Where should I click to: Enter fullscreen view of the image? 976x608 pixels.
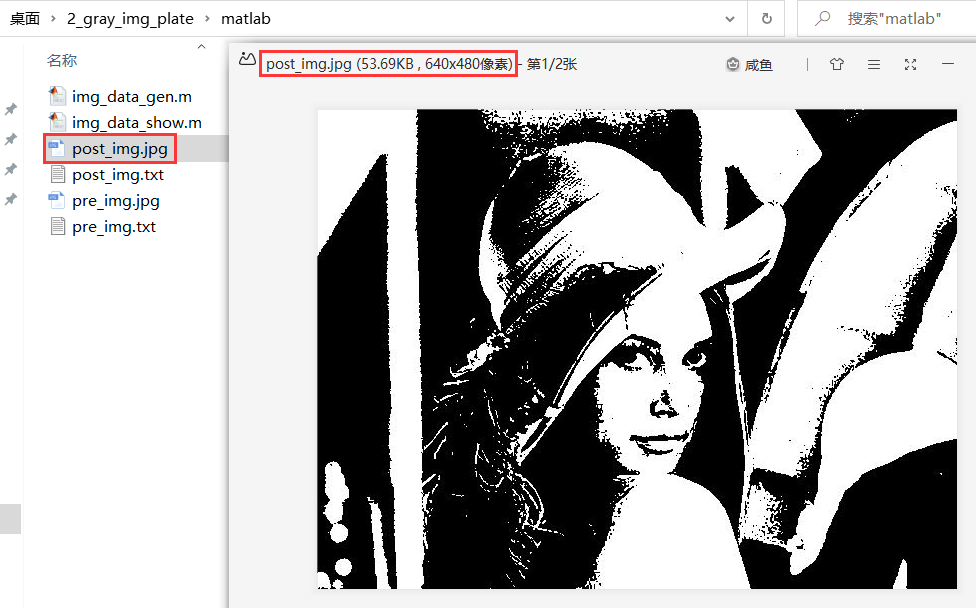click(x=910, y=64)
